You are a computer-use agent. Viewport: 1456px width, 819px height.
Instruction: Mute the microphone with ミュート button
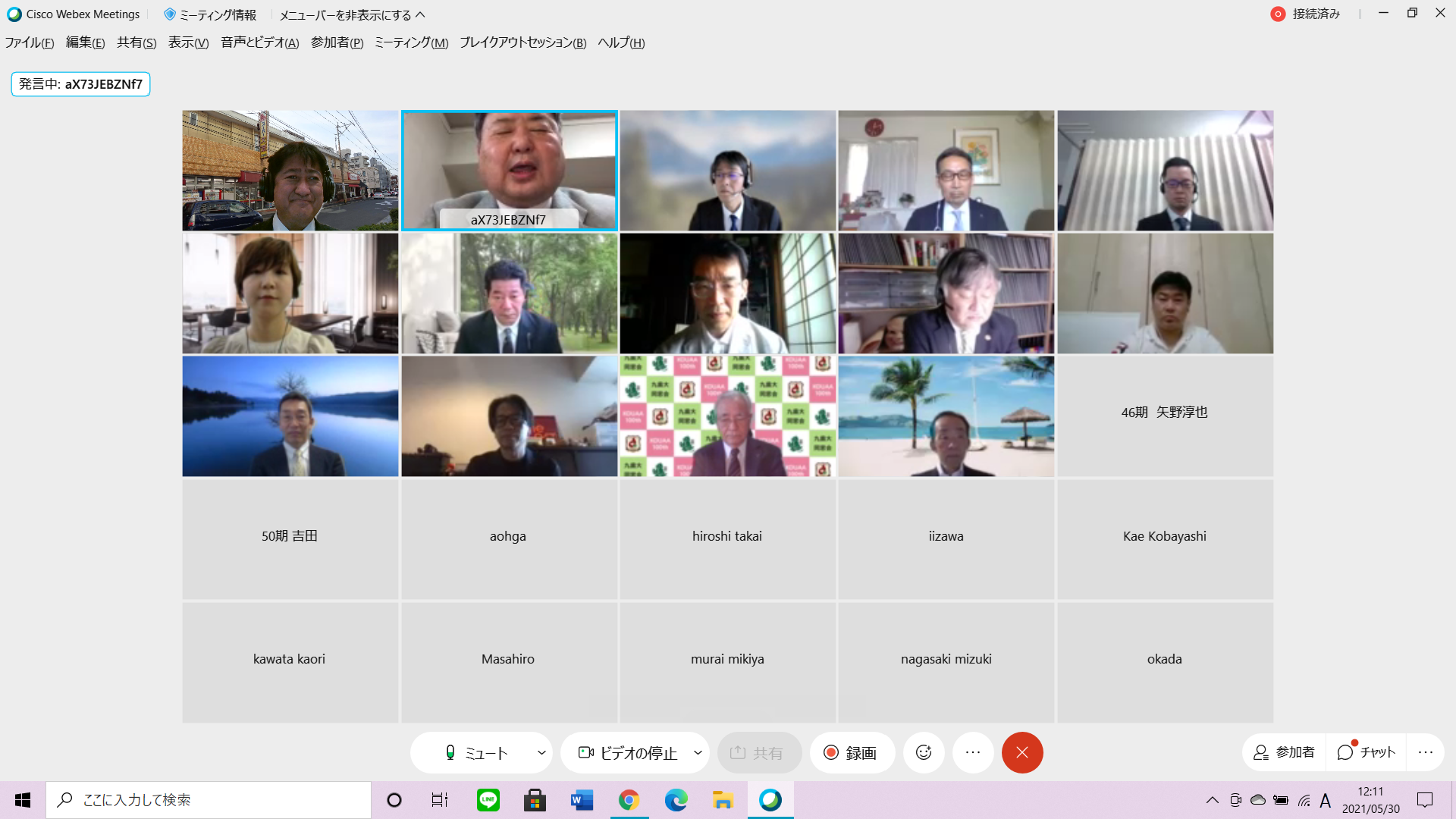click(476, 753)
